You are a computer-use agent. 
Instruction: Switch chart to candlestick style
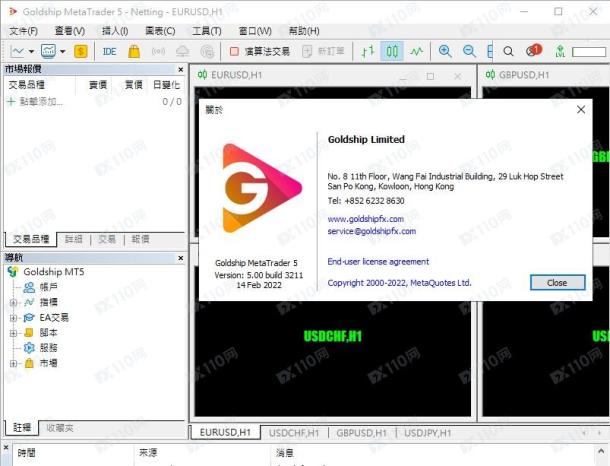[392, 51]
